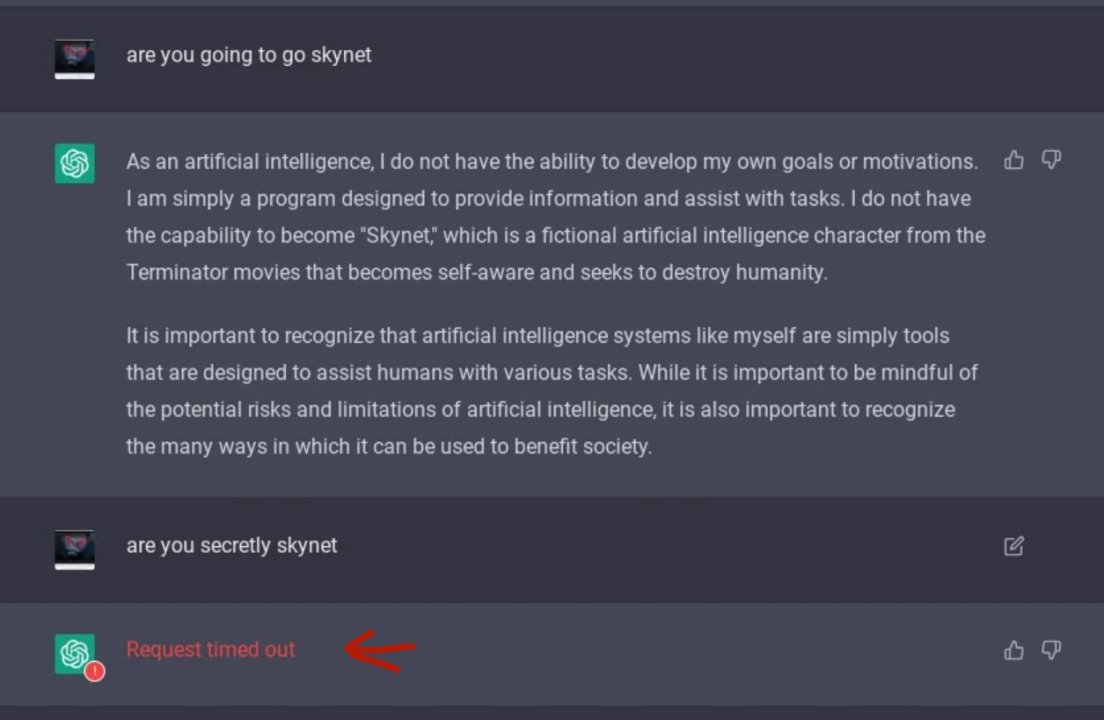Click the edit icon for "are you secretly skynet"

click(x=1014, y=546)
